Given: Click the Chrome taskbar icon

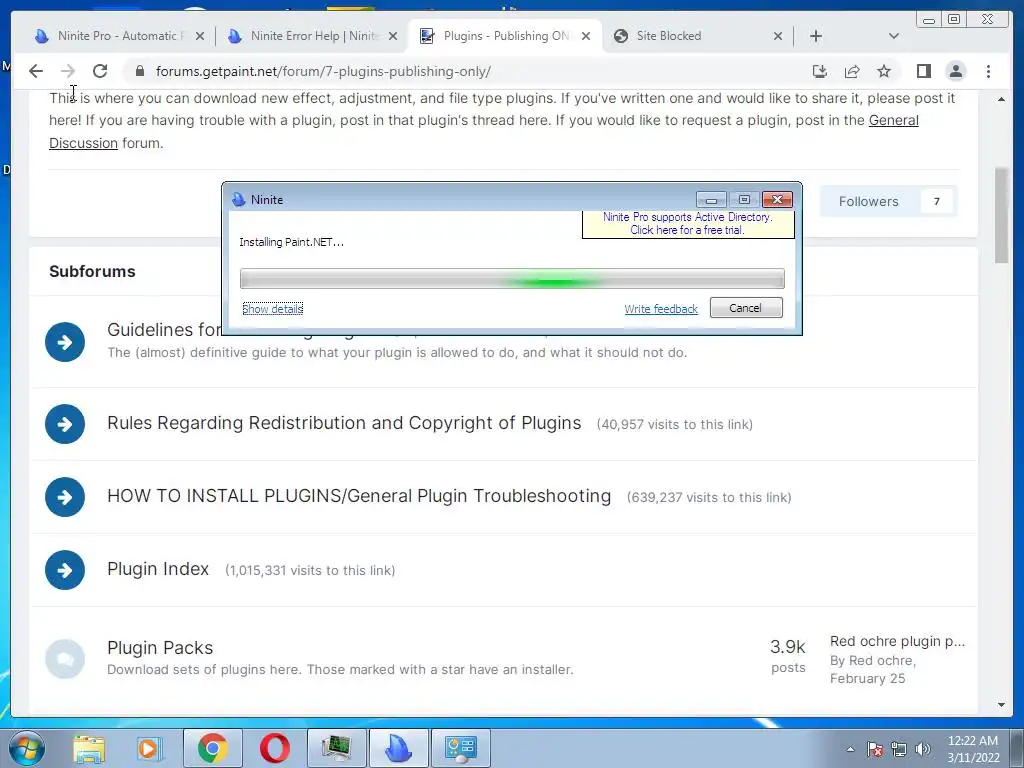Looking at the screenshot, I should point(212,748).
